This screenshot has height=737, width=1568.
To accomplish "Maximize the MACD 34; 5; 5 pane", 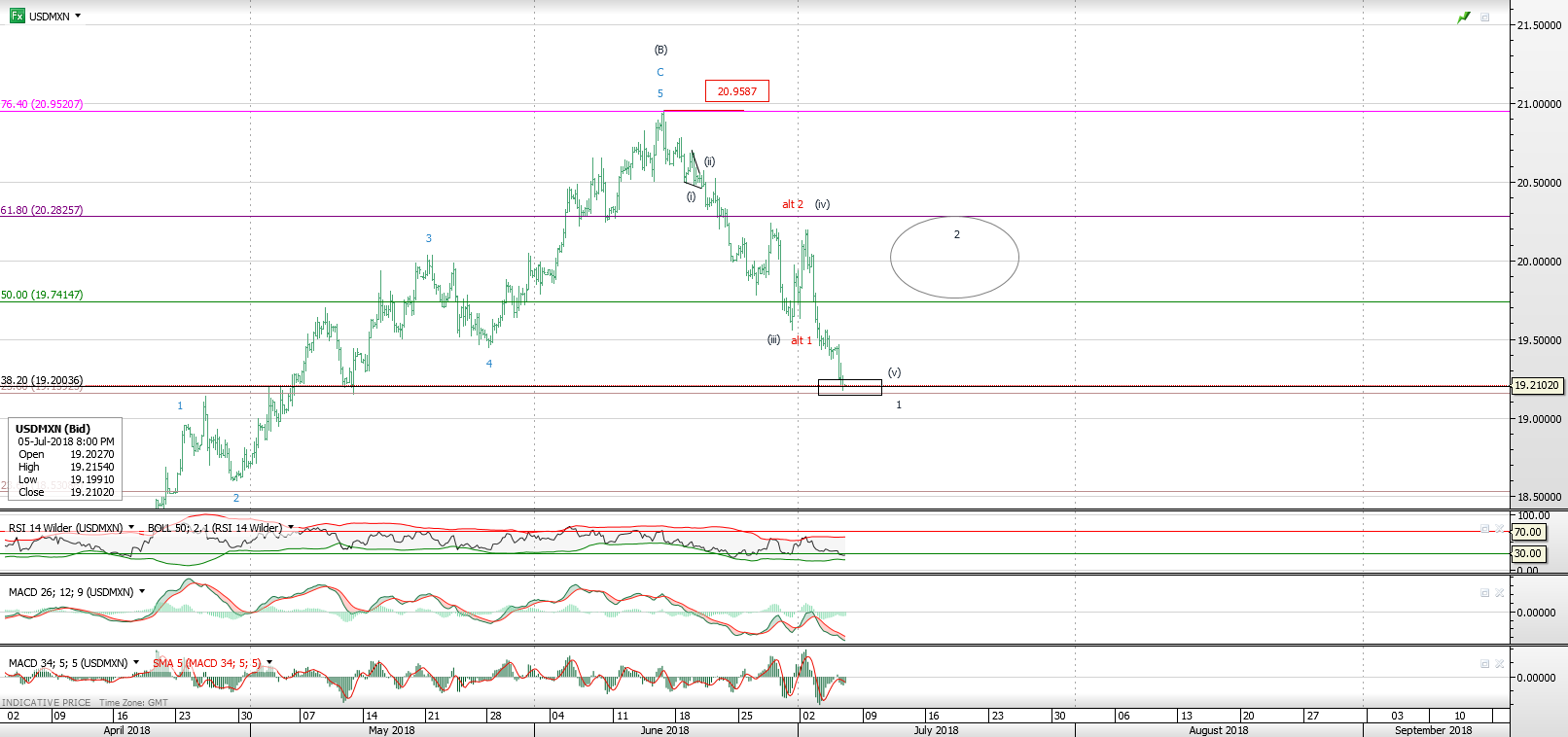I will coord(1484,664).
